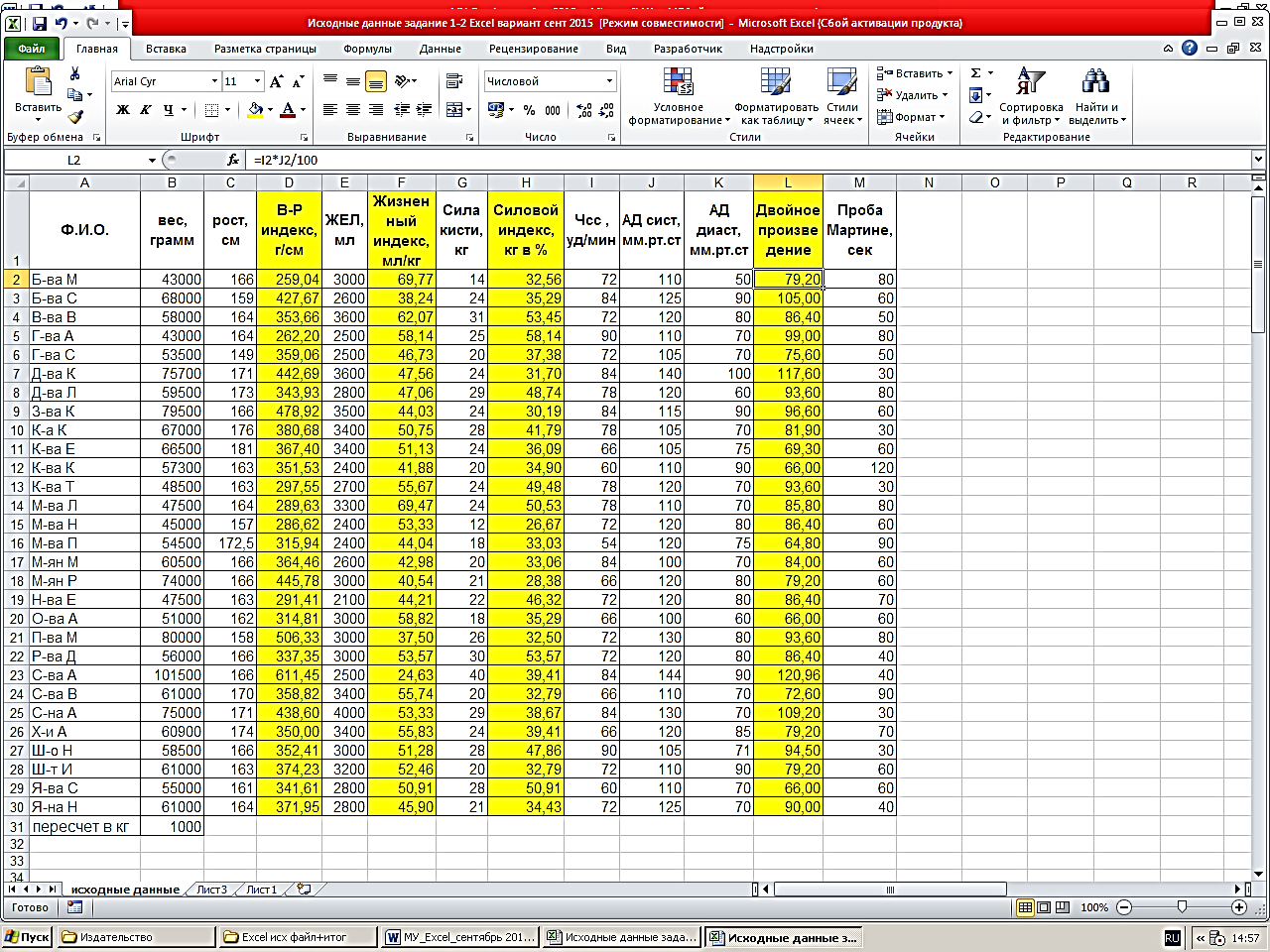Align text left icon
This screenshot has width=1270, height=952.
click(x=330, y=110)
